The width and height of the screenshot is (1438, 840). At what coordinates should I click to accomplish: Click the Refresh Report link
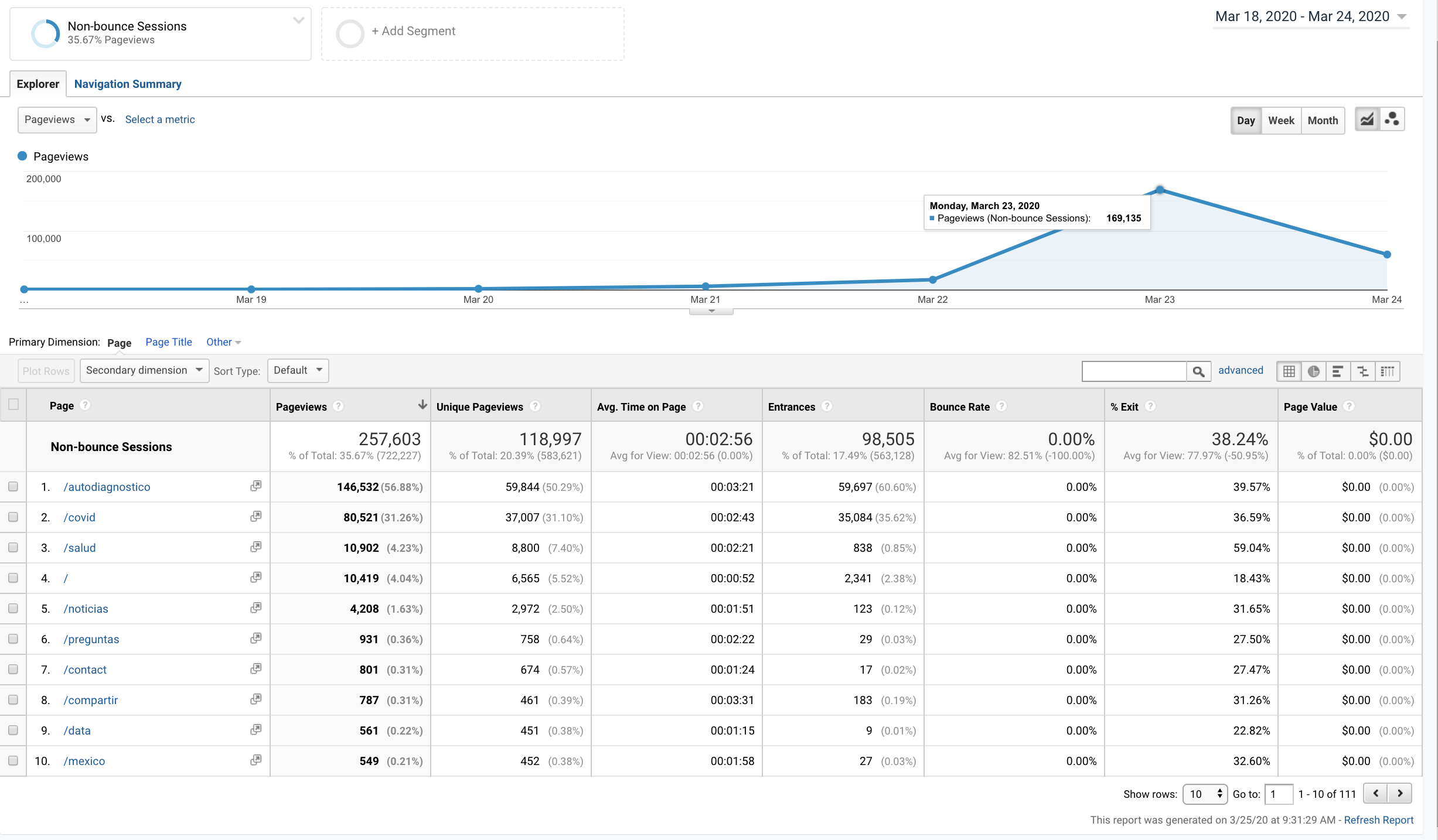1378,820
